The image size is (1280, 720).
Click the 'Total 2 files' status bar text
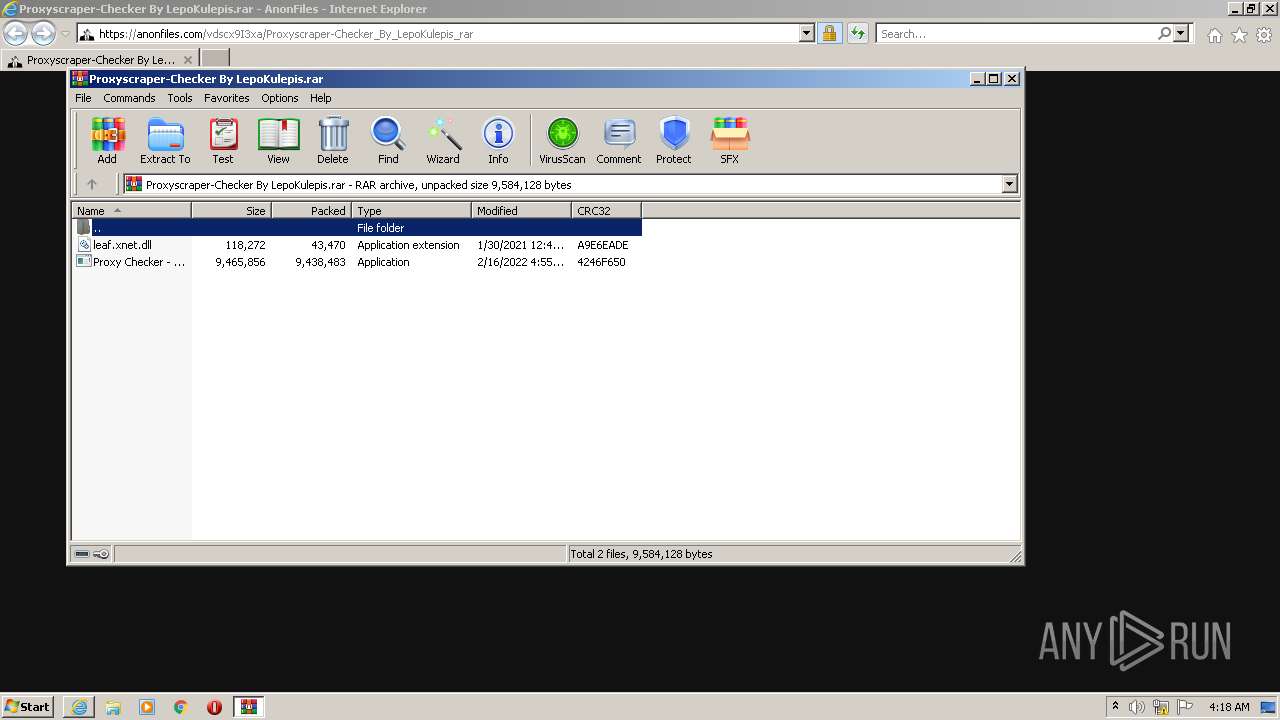point(641,553)
